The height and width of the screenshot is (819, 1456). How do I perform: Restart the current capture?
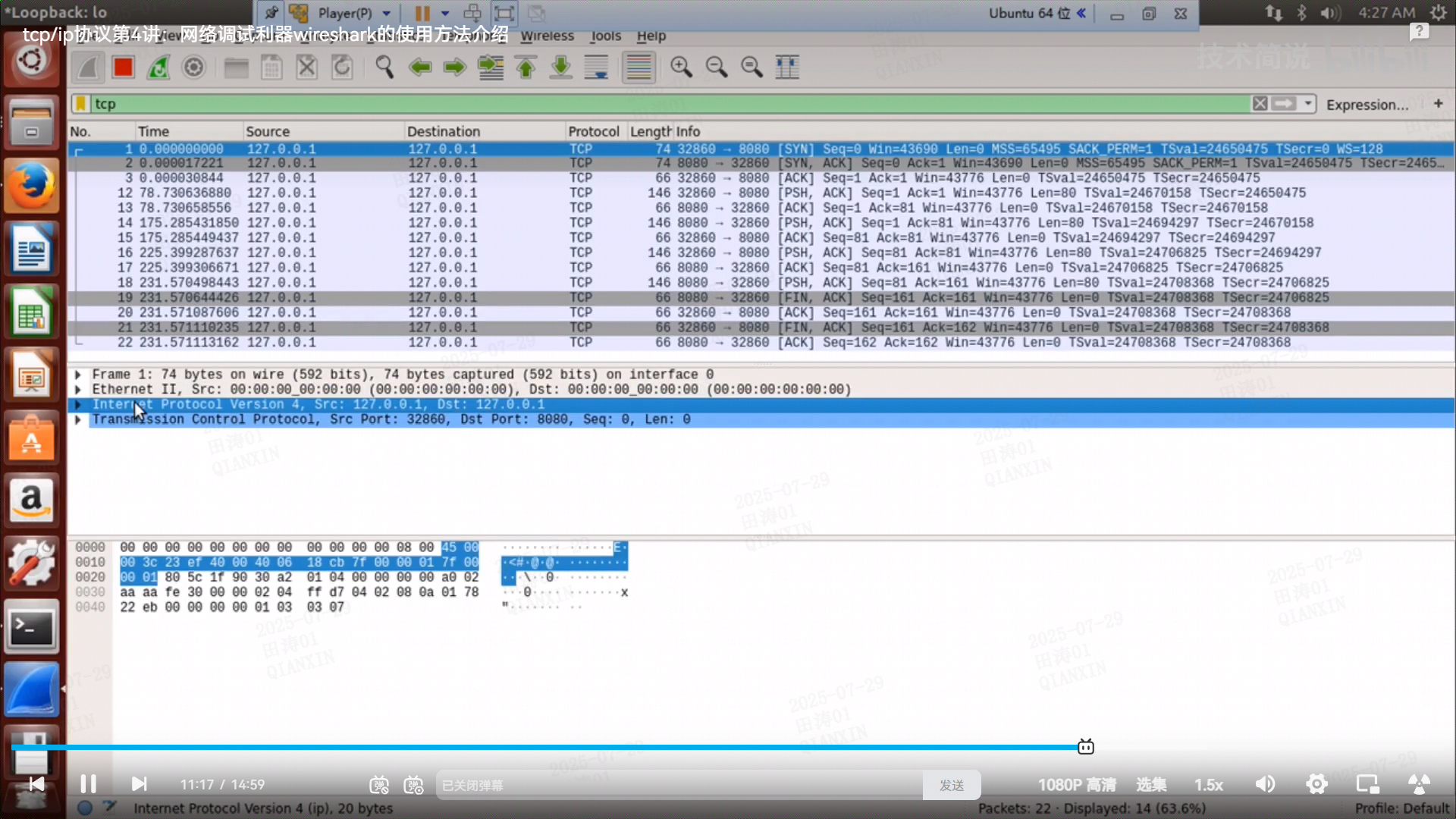(x=158, y=67)
